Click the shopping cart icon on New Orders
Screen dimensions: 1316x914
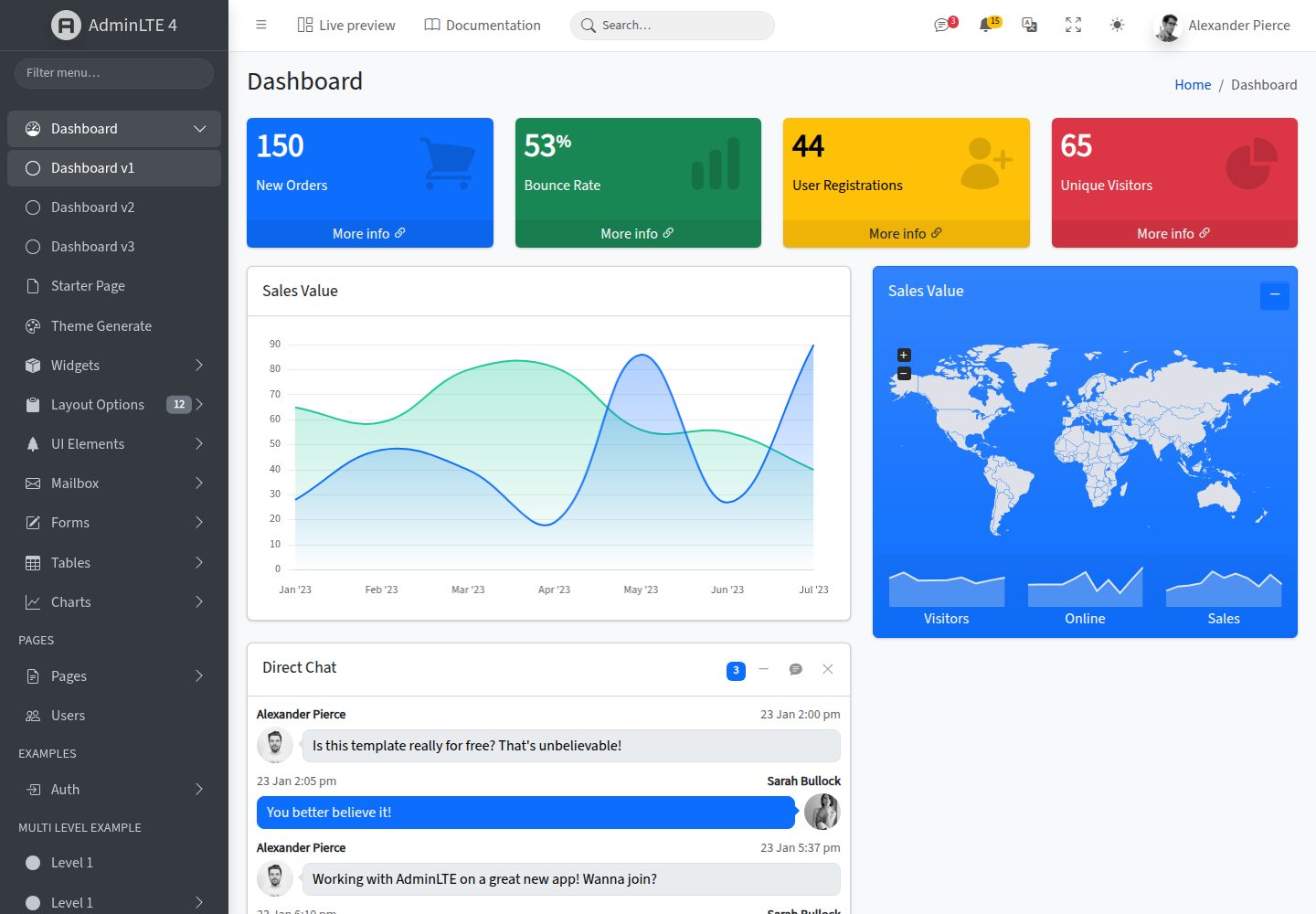point(447,163)
